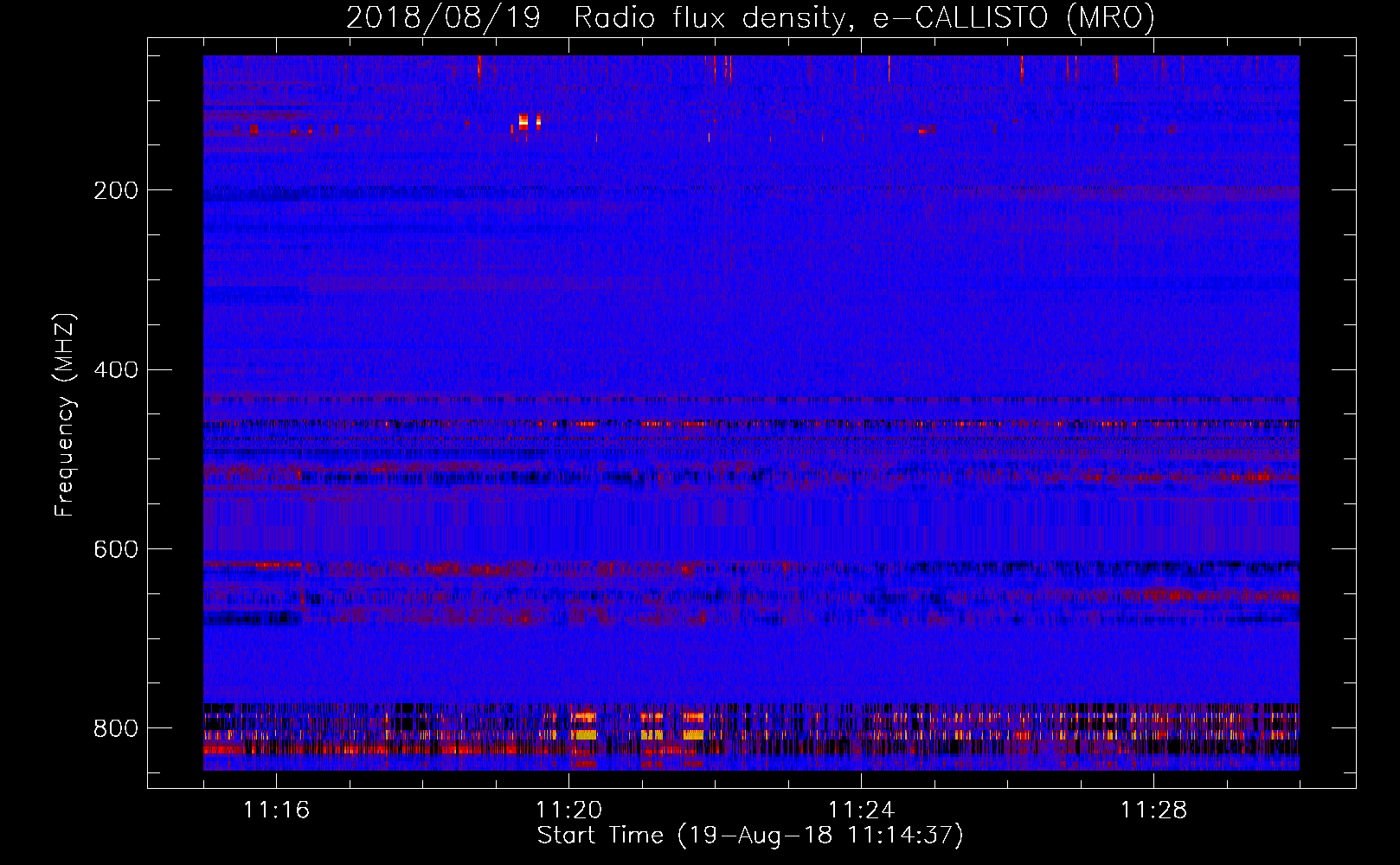
Task: Click the "800" frequency tick label
Action: point(115,729)
